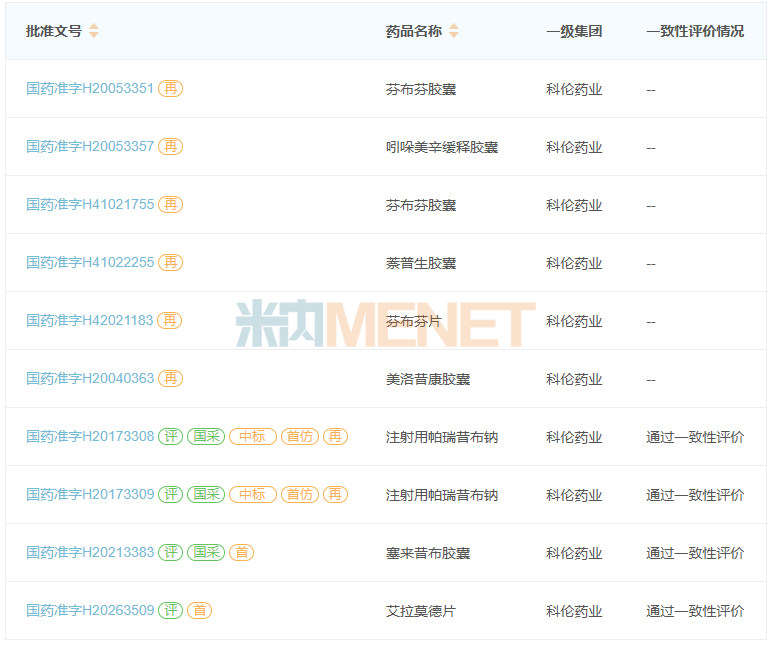Click 再 badge next to H20053351
Viewport: 772px width, 645px height.
[x=170, y=89]
